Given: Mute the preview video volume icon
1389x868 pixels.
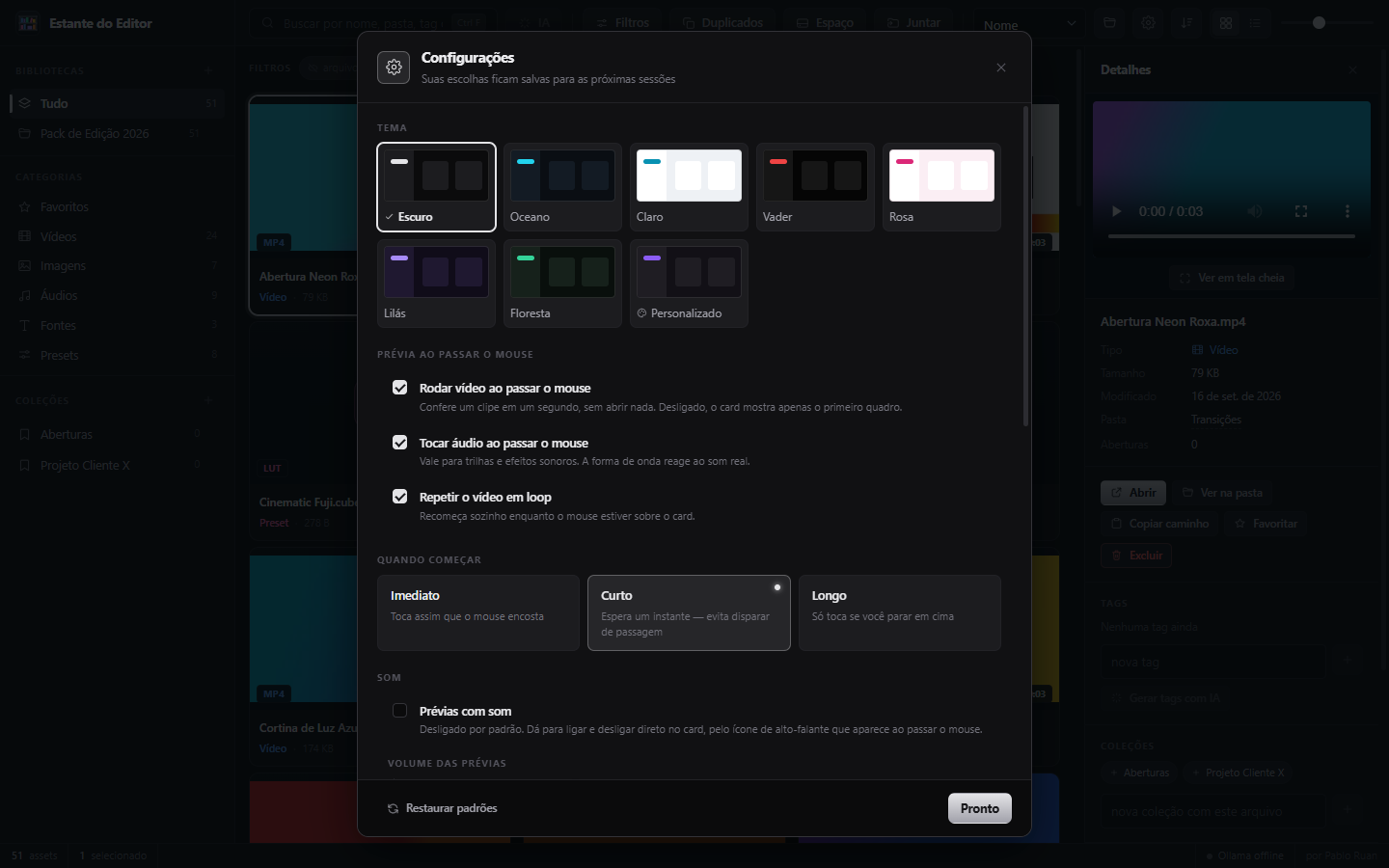Looking at the screenshot, I should tap(1255, 211).
